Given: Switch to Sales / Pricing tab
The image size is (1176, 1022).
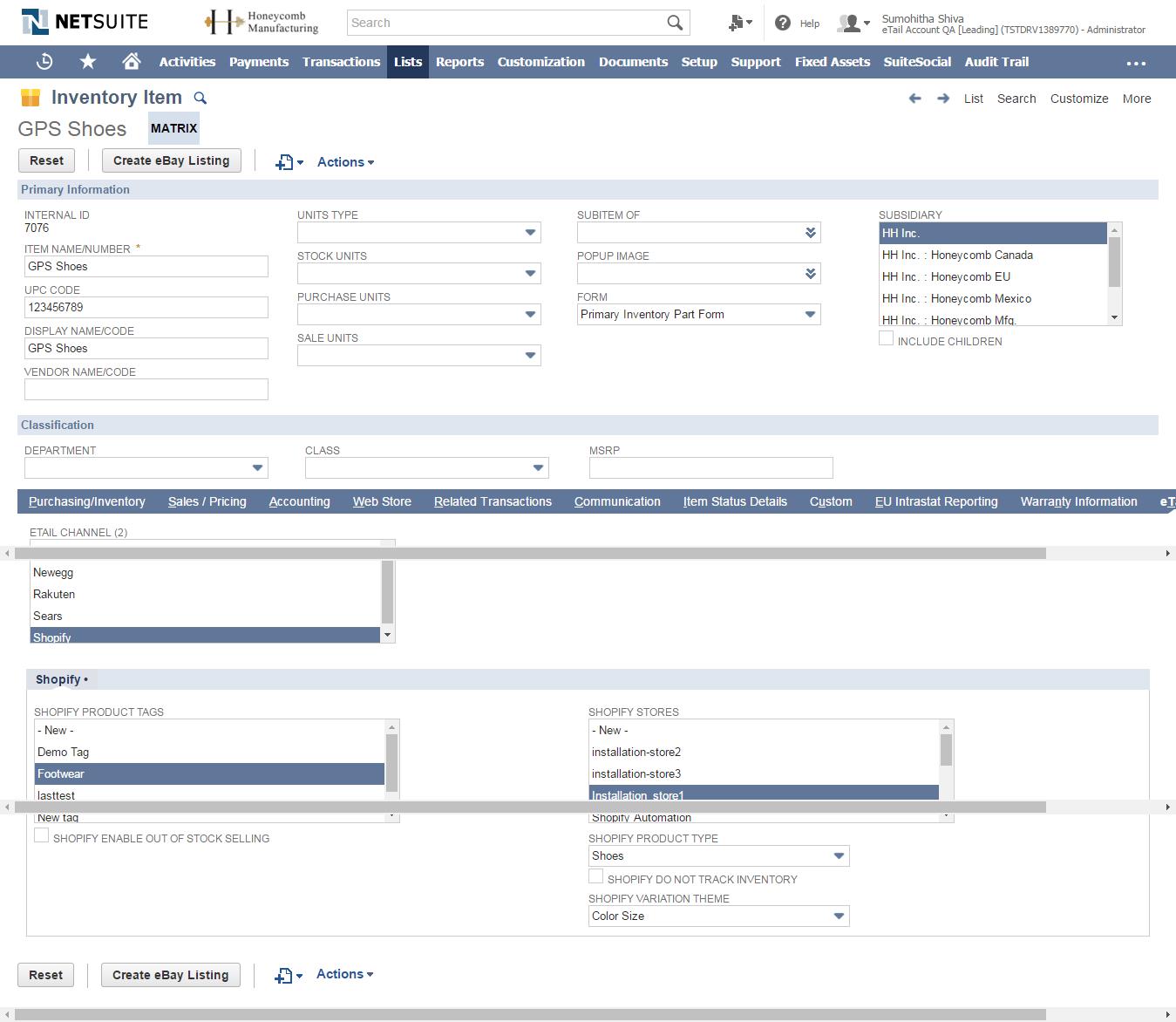Looking at the screenshot, I should point(207,501).
